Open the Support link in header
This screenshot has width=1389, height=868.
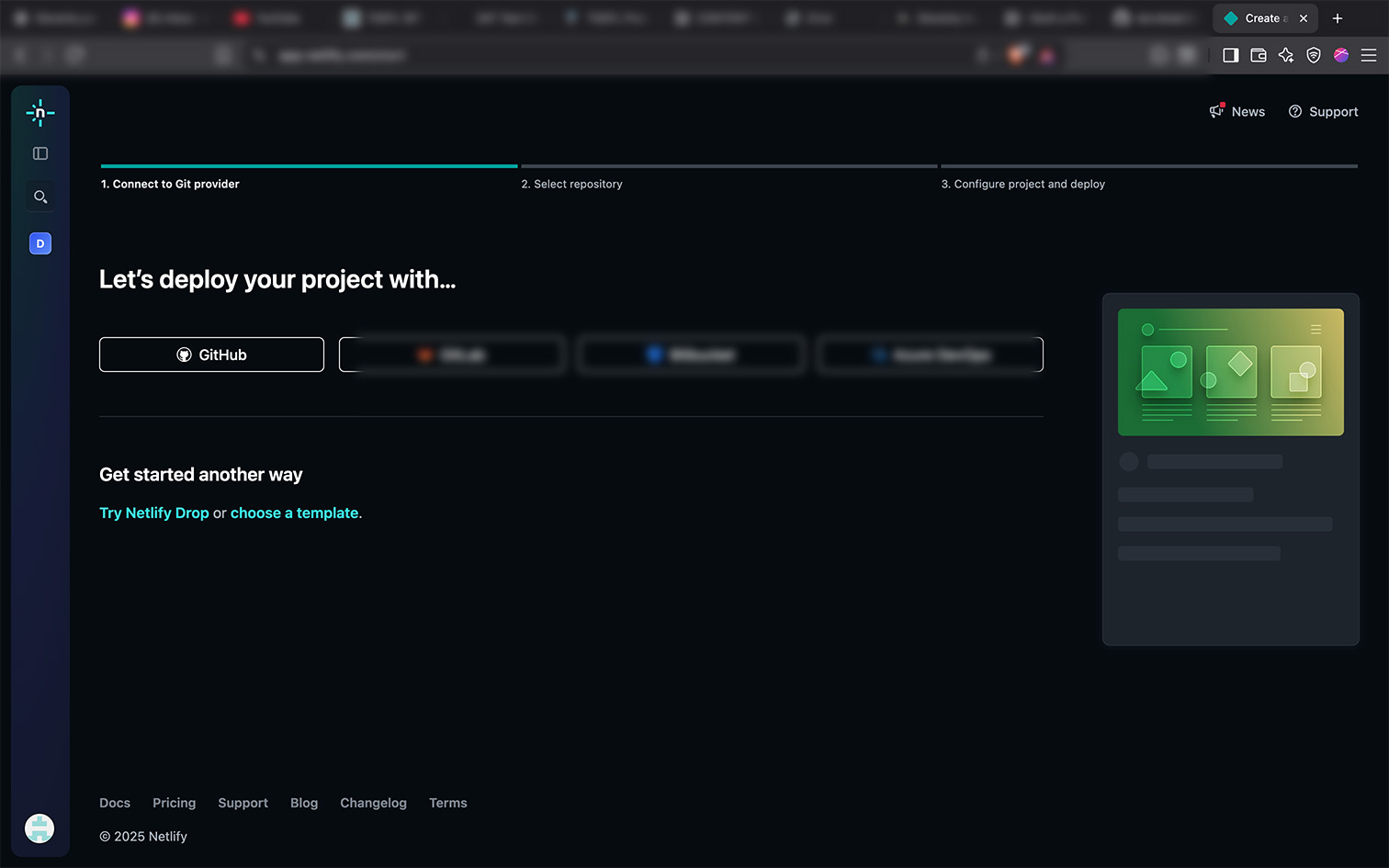coord(1333,111)
